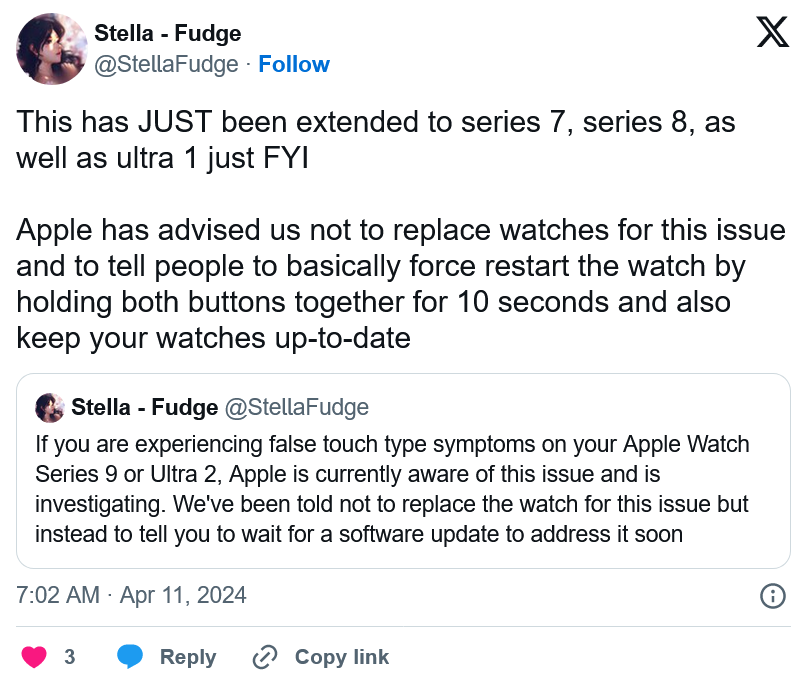
Task: Open Stella's large profile avatar
Action: (x=52, y=49)
